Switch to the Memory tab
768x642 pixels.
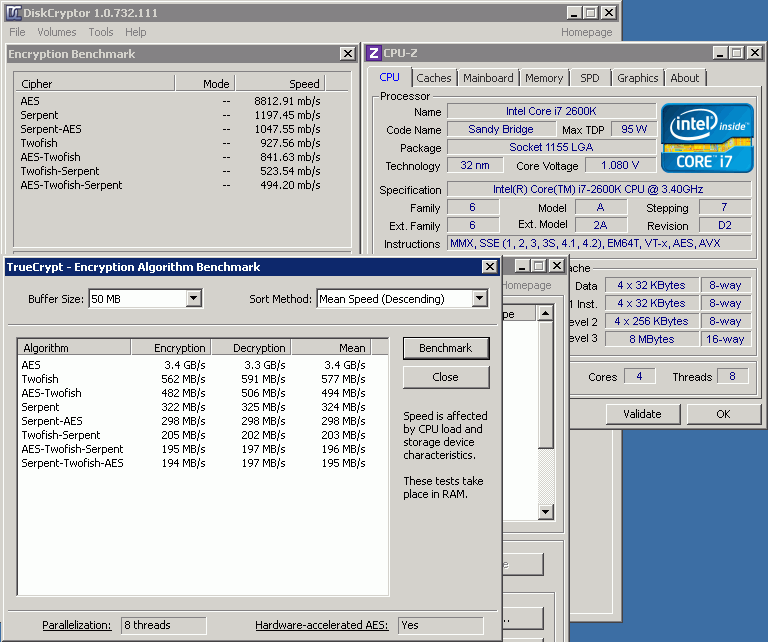(544, 78)
